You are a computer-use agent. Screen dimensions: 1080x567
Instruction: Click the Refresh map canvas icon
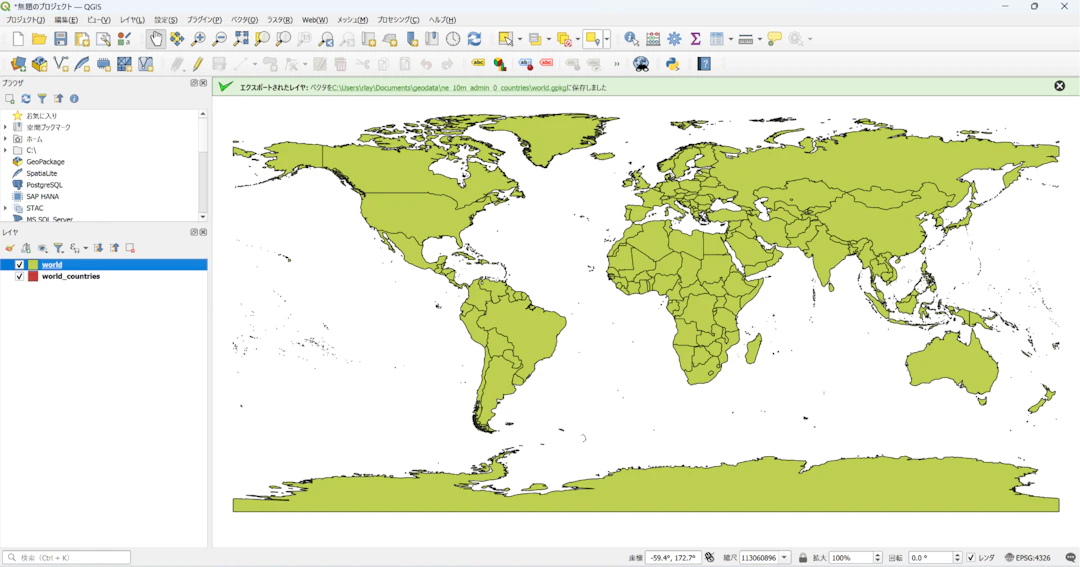coord(475,39)
